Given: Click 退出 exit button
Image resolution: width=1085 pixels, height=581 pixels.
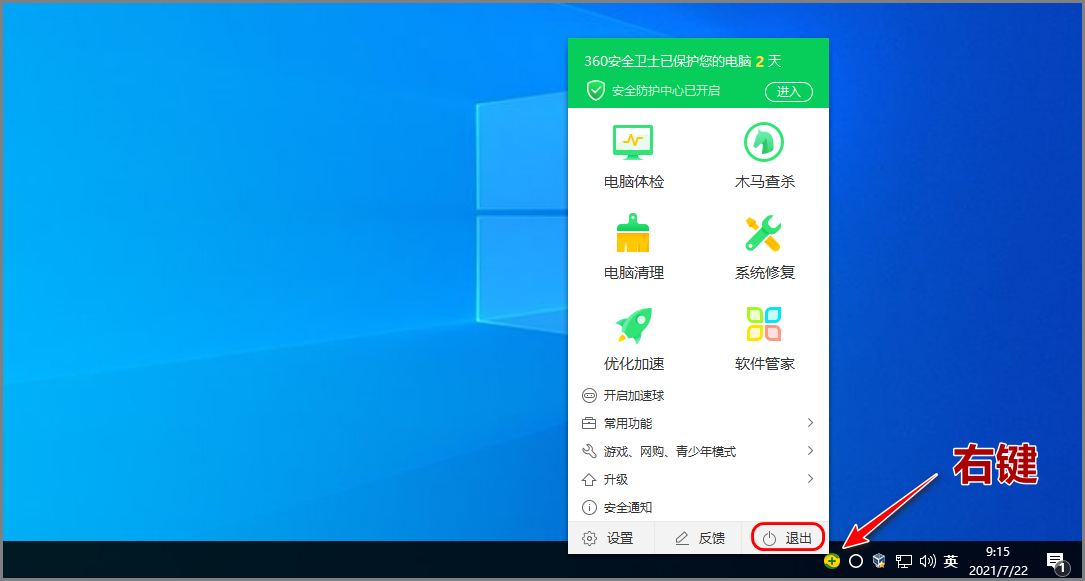Looking at the screenshot, I should [788, 537].
